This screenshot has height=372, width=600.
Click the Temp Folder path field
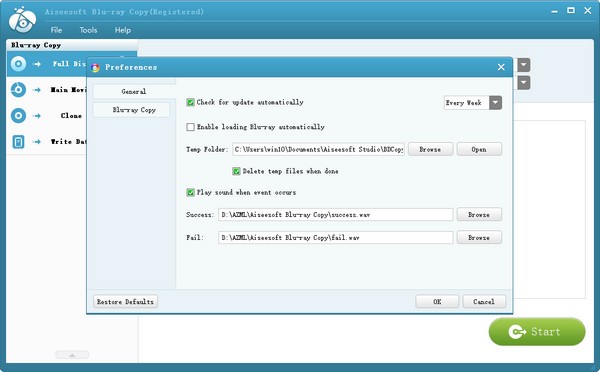tap(318, 149)
